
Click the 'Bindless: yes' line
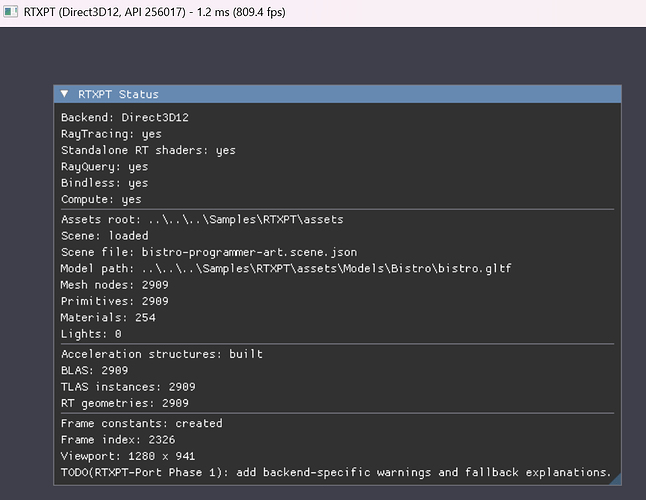pyautogui.click(x=105, y=183)
